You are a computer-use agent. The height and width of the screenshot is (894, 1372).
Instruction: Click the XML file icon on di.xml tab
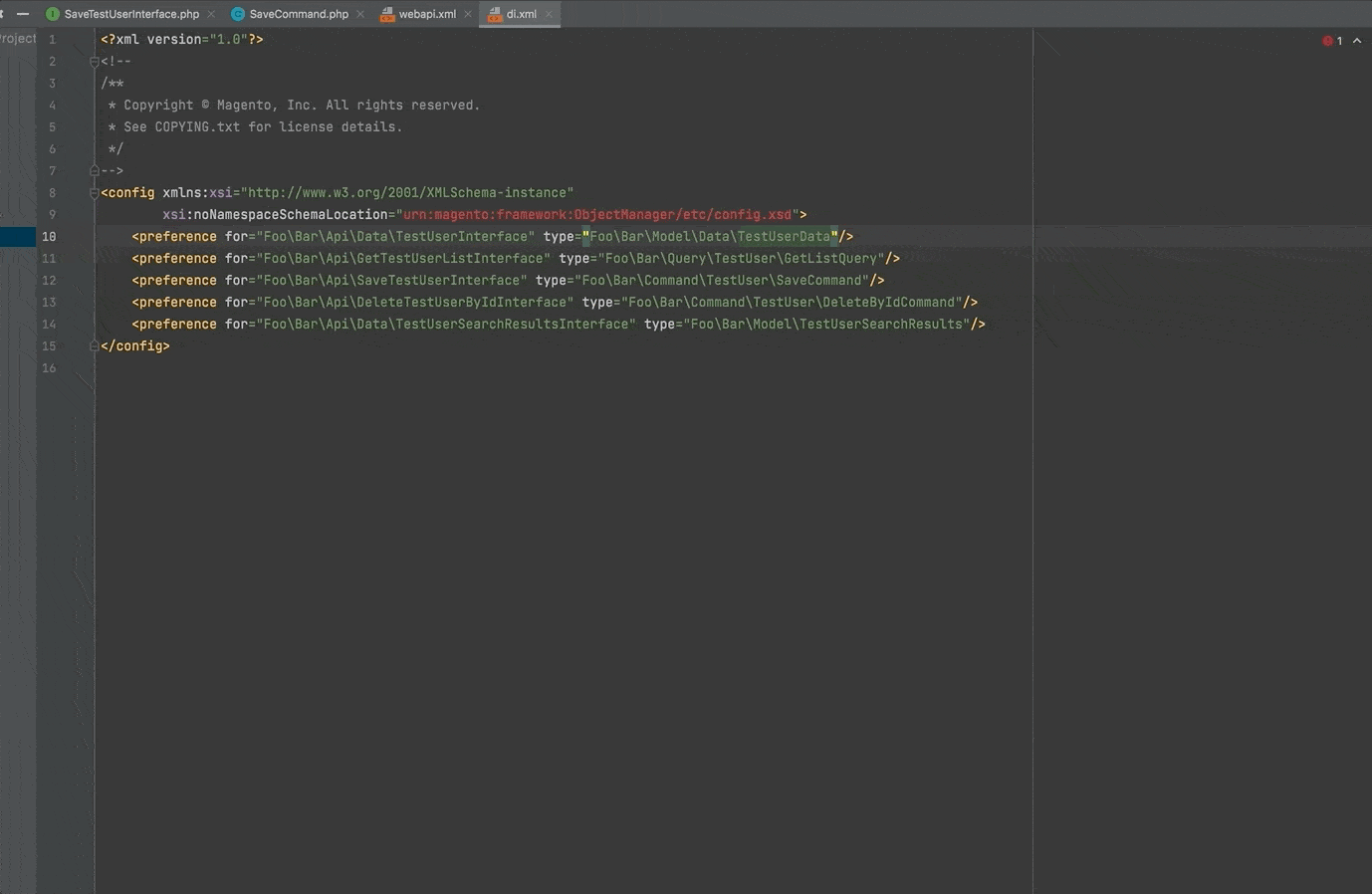click(495, 14)
